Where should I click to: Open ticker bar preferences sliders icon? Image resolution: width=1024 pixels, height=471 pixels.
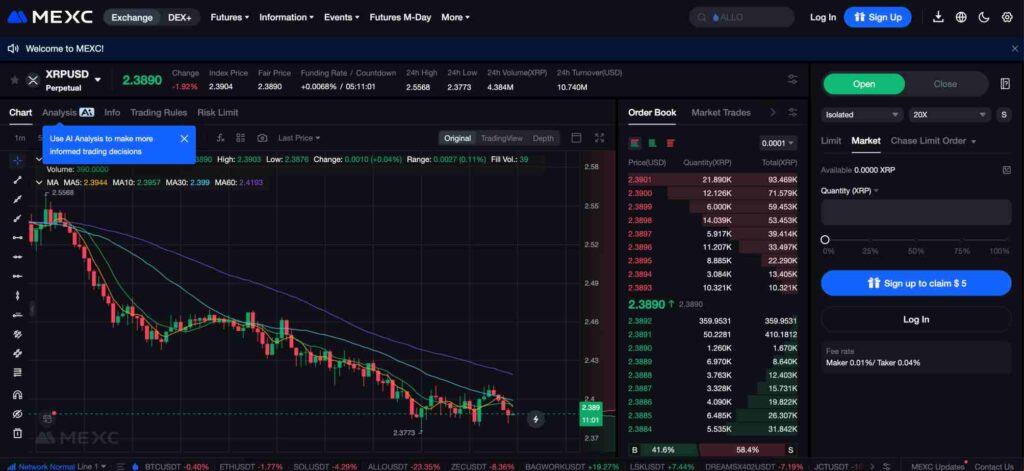click(793, 80)
